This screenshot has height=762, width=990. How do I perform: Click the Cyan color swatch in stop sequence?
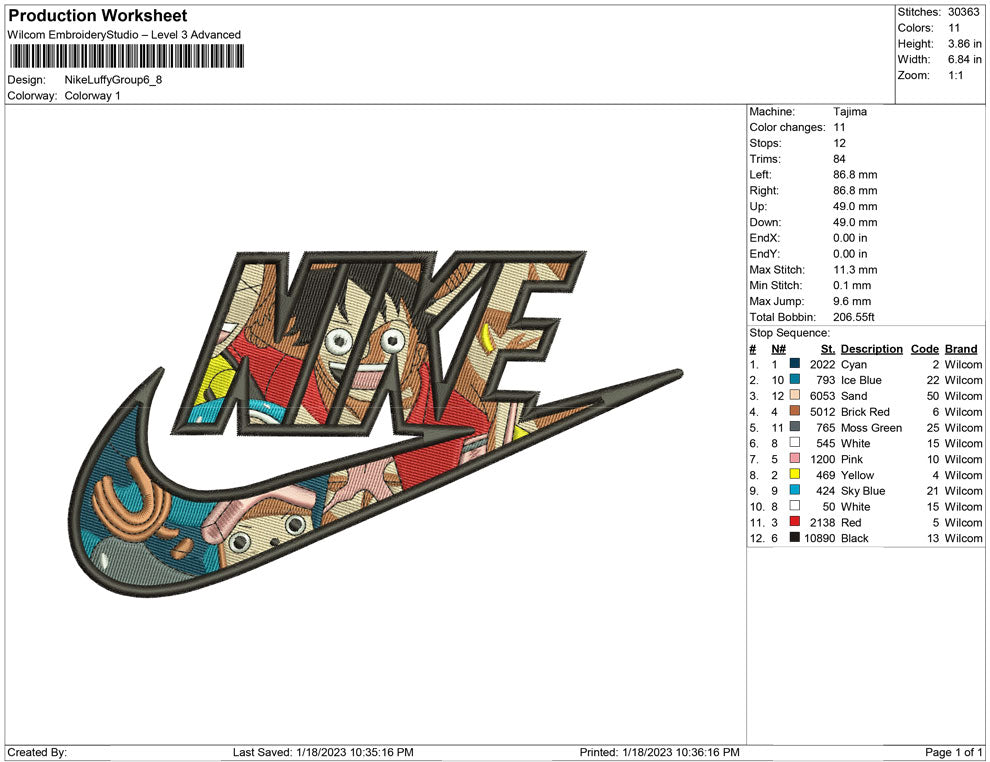[x=795, y=364]
